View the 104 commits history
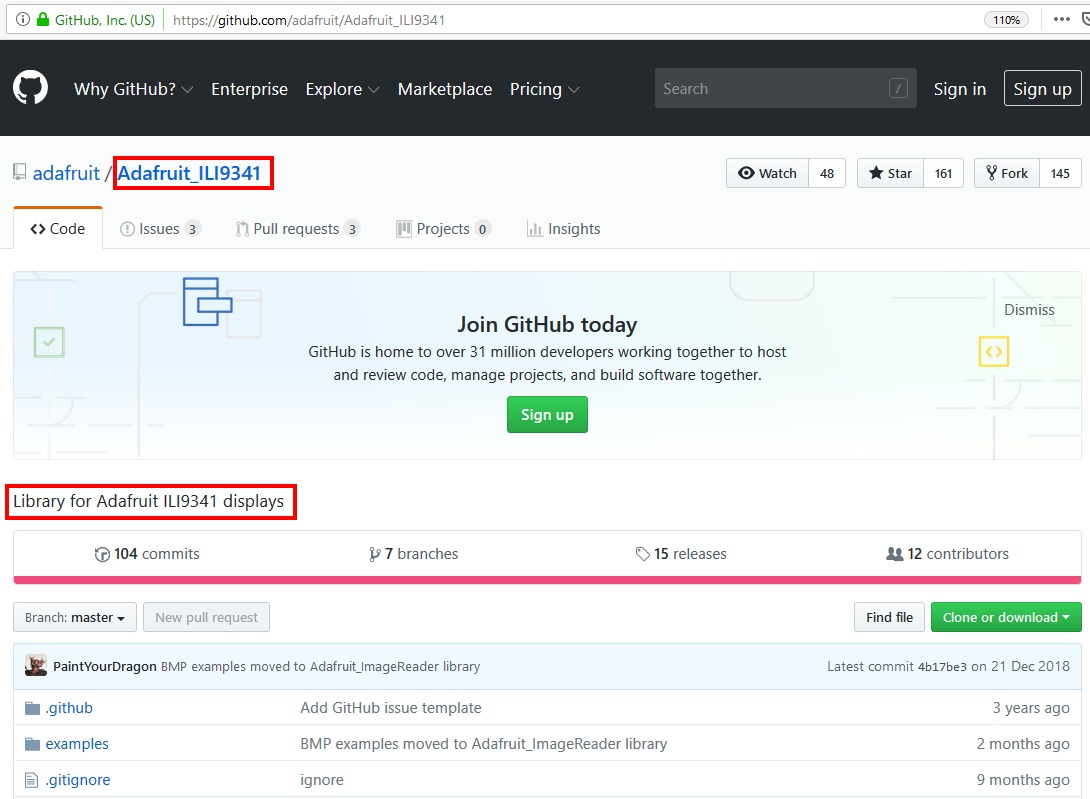The height and width of the screenshot is (799, 1090). coord(147,554)
